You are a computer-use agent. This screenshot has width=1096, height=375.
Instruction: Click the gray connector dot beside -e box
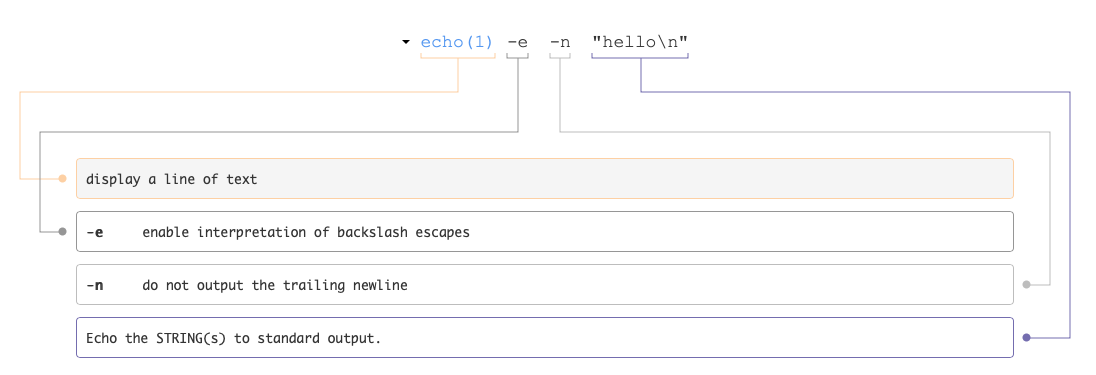tap(62, 232)
